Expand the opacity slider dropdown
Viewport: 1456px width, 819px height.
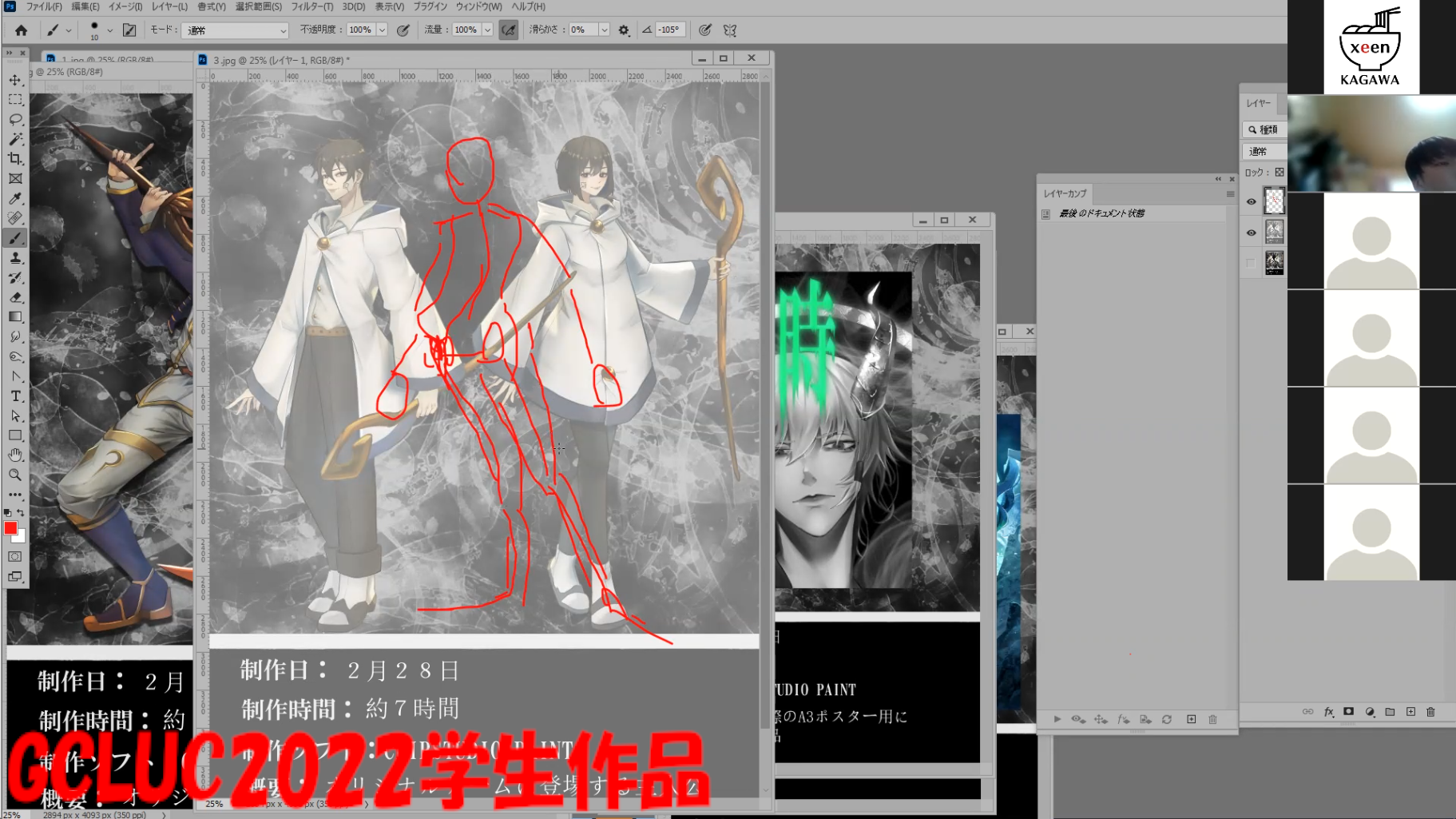[x=382, y=30]
